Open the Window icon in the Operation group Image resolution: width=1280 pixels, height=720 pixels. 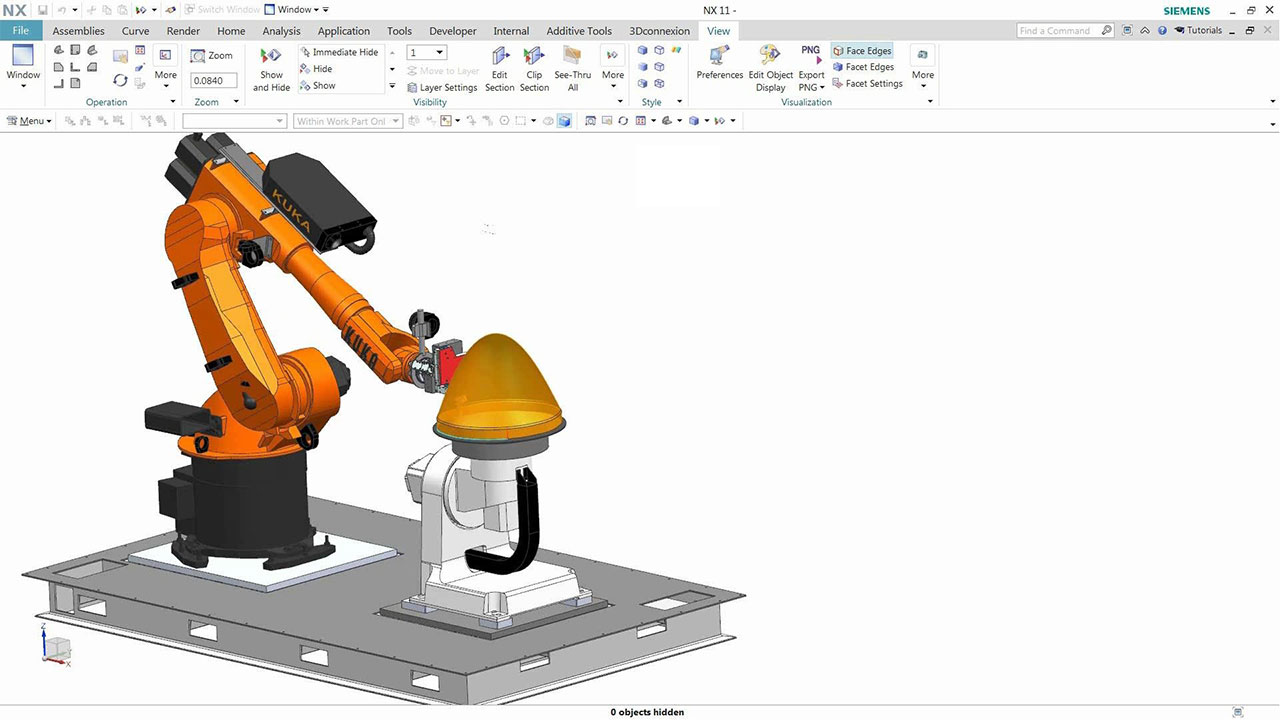[x=21, y=56]
